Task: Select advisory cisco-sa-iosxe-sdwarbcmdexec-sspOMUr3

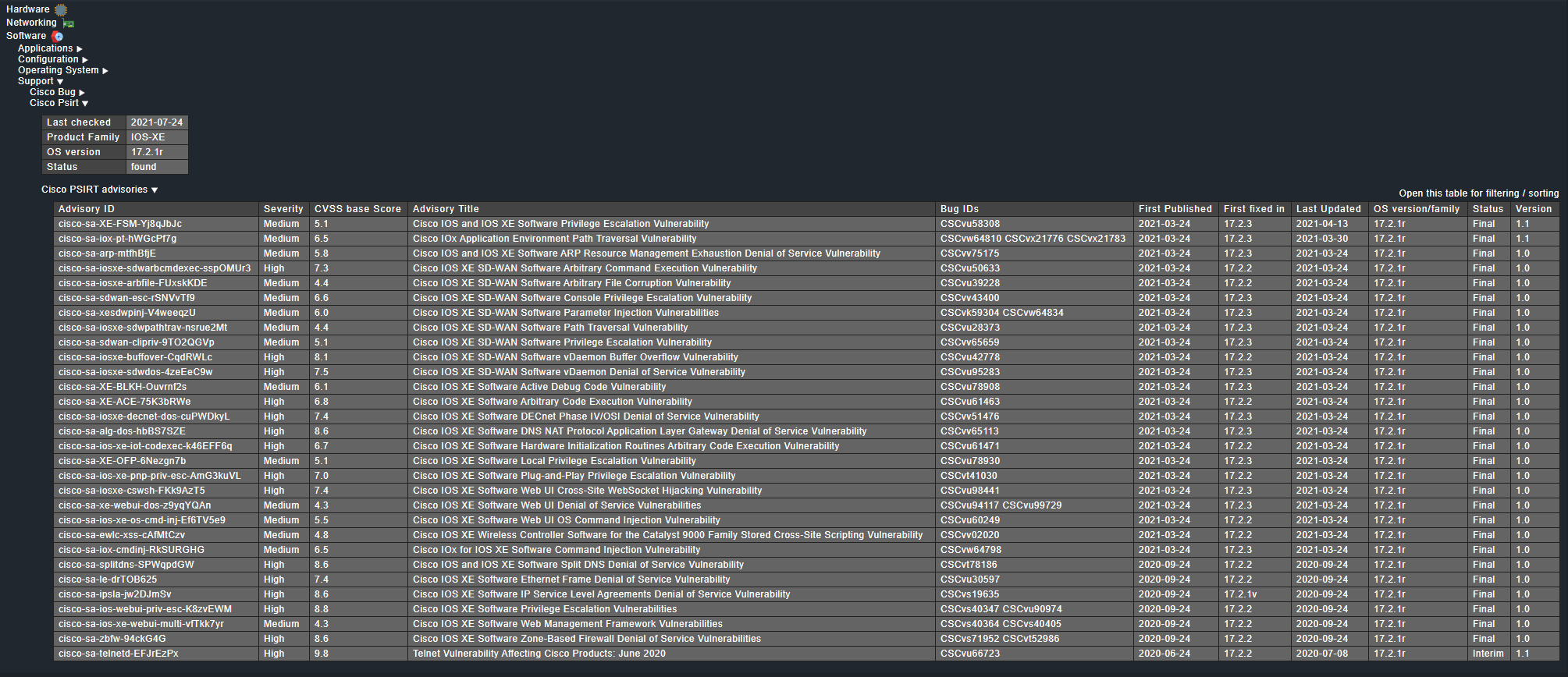Action: [x=155, y=268]
